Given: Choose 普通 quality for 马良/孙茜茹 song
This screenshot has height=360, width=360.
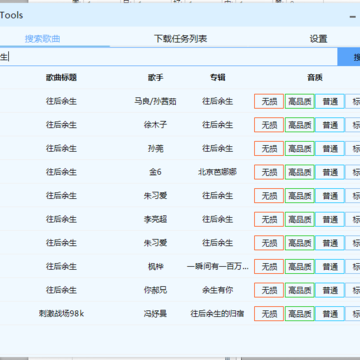Looking at the screenshot, I should (330, 101).
